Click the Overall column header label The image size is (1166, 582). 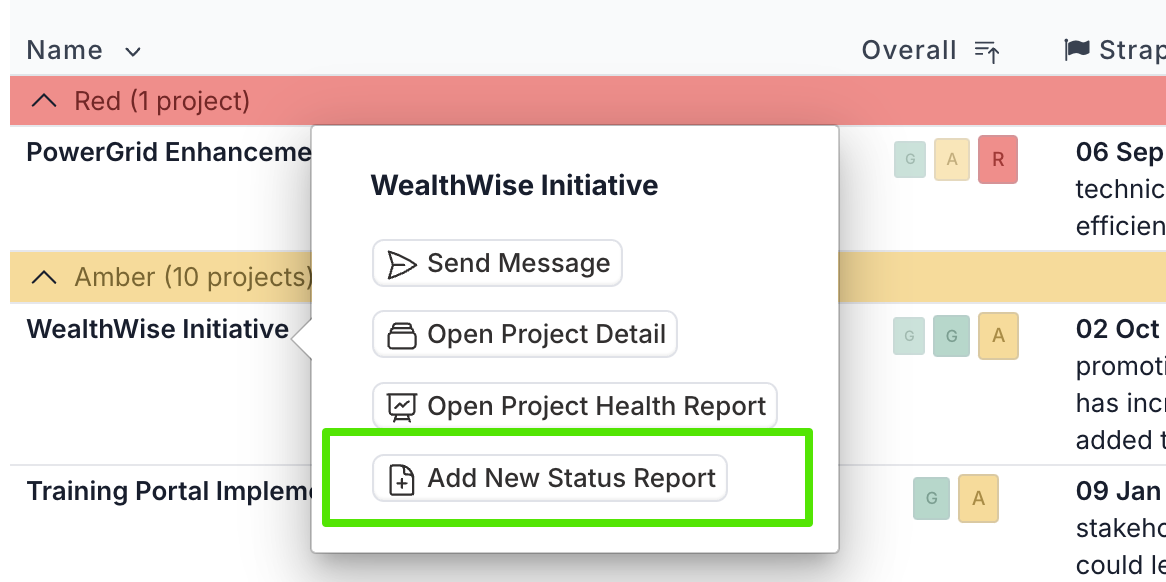click(909, 50)
